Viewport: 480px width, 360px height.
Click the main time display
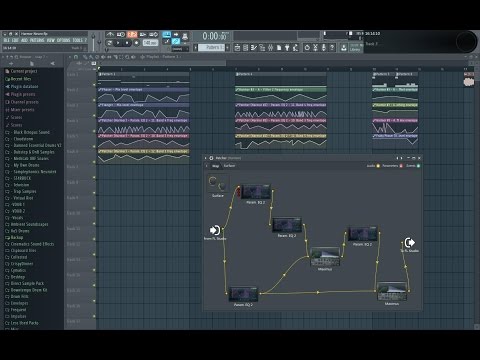pos(215,36)
